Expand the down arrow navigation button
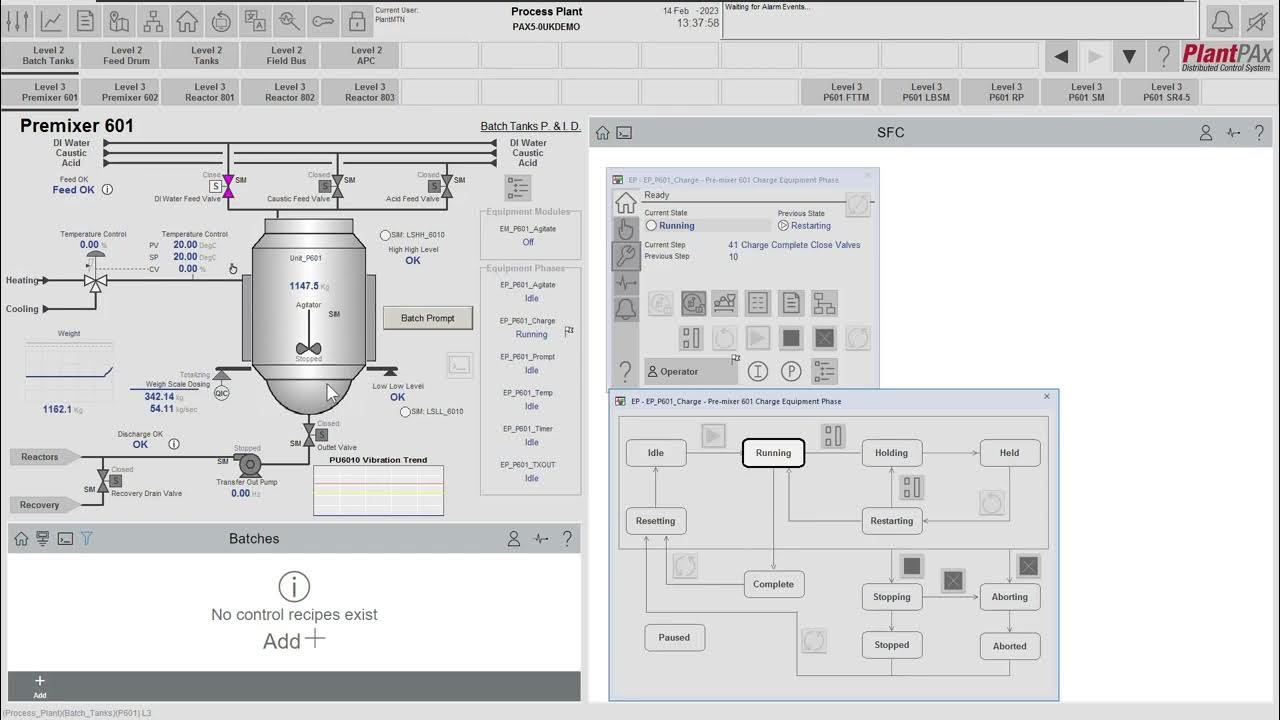1280x720 pixels. click(1129, 57)
